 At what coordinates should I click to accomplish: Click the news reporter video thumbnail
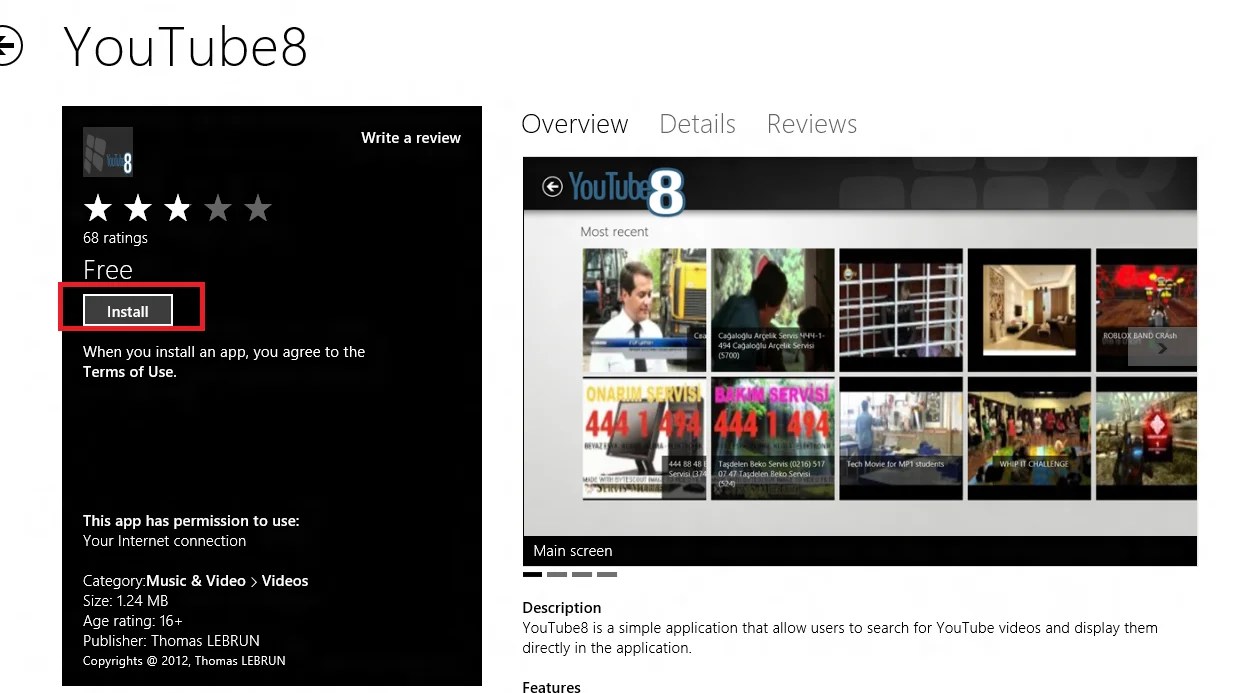644,310
